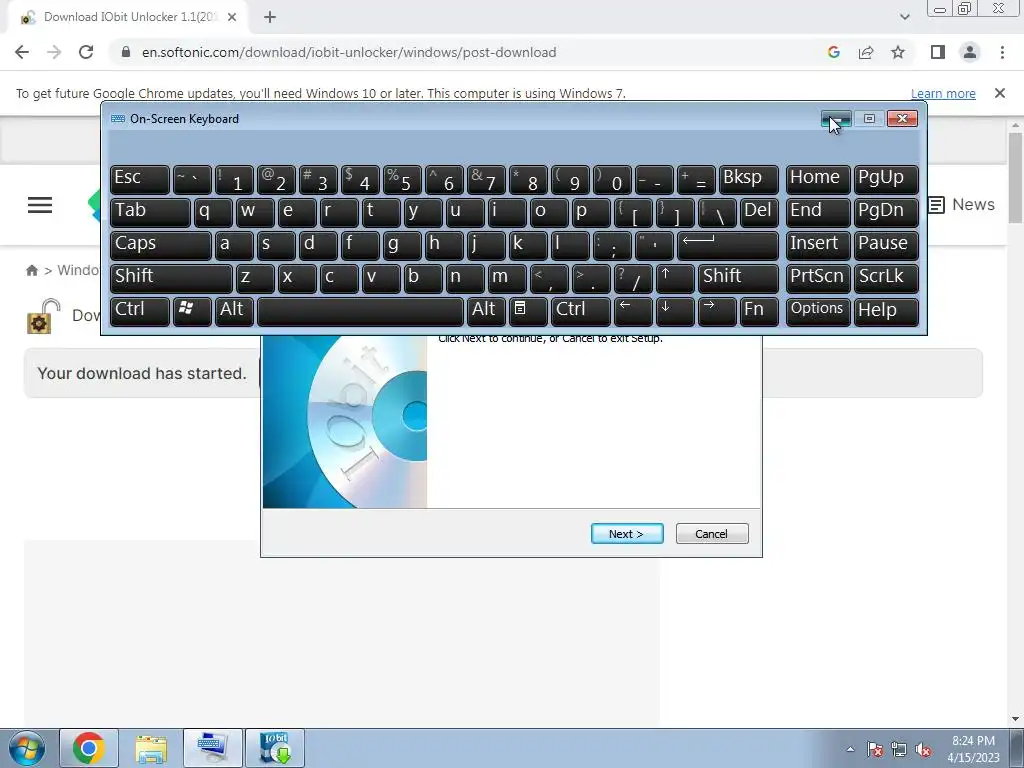Click Next in IObit setup
This screenshot has width=1024, height=768.
point(627,534)
